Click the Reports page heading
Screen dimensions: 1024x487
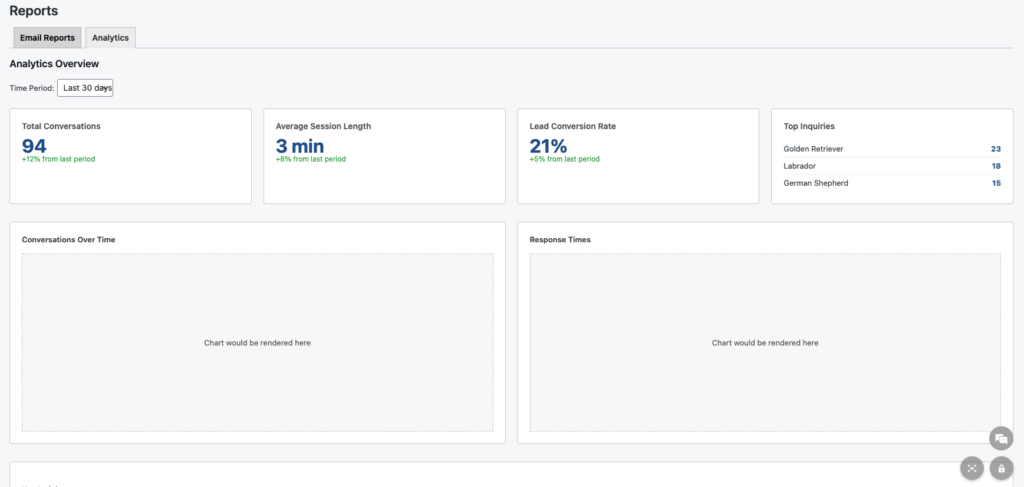tap(33, 11)
